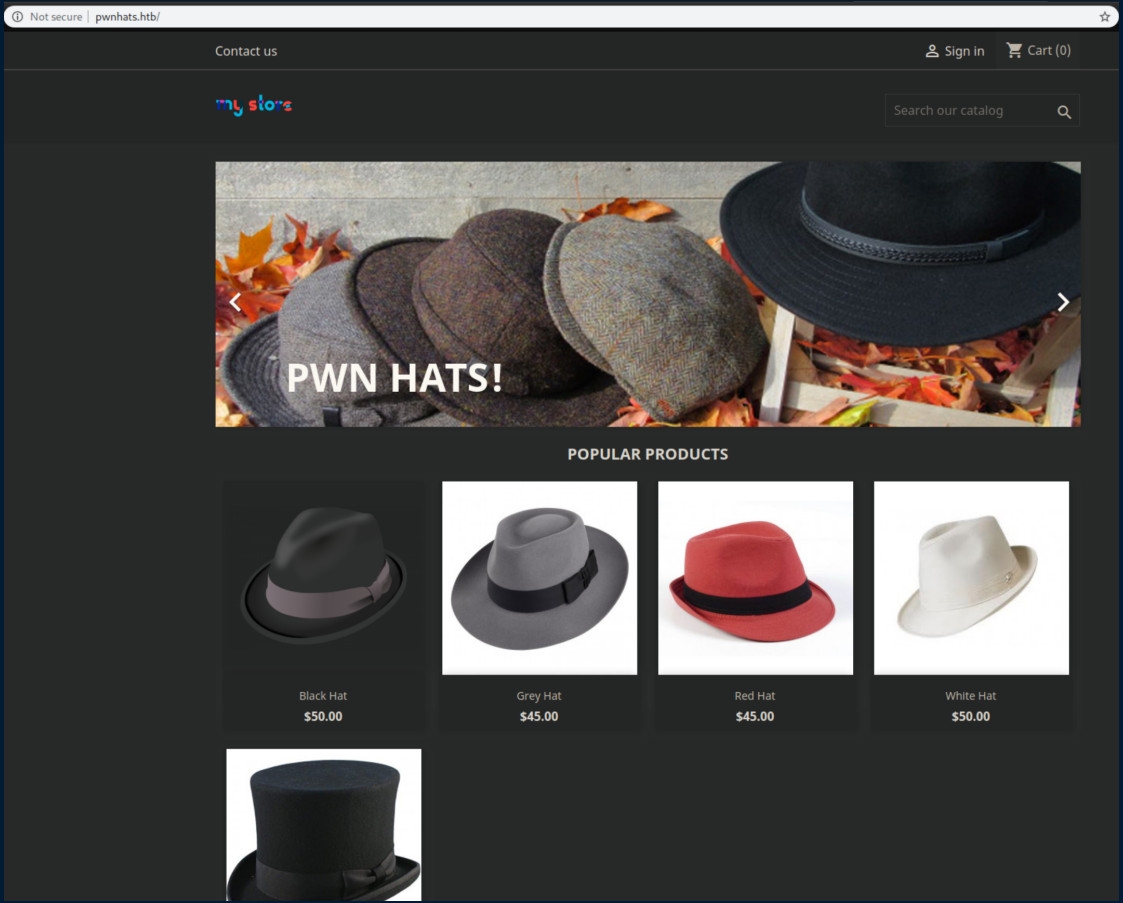Click the shopping cart icon
The height and width of the screenshot is (903, 1123).
click(x=1014, y=50)
